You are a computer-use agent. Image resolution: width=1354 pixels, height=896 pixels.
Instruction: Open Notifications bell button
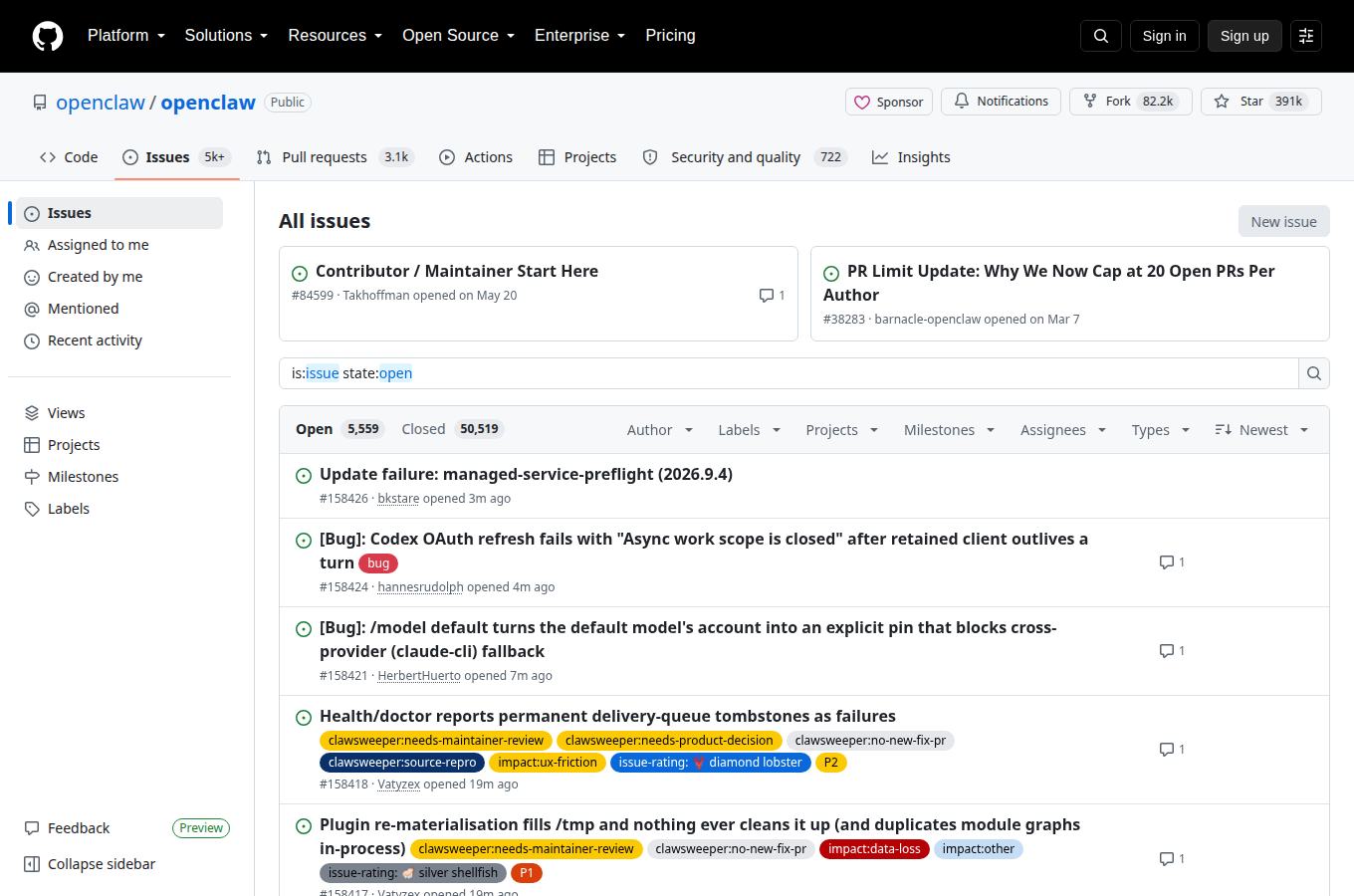(x=1001, y=102)
